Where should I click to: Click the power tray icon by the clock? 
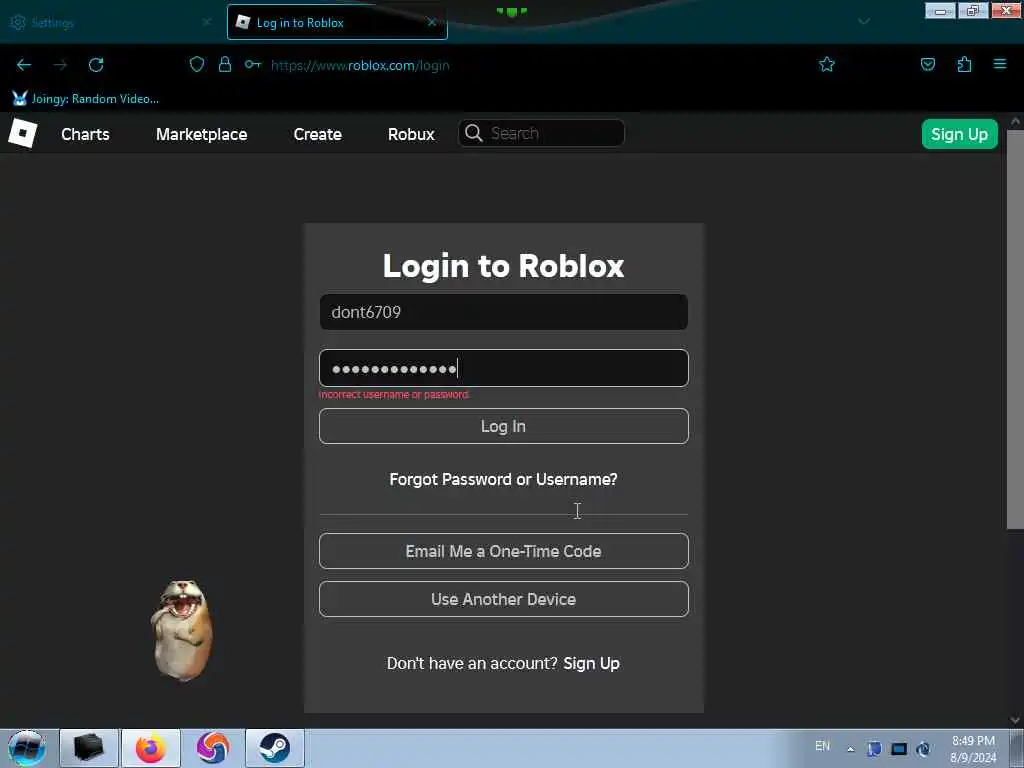pos(923,748)
